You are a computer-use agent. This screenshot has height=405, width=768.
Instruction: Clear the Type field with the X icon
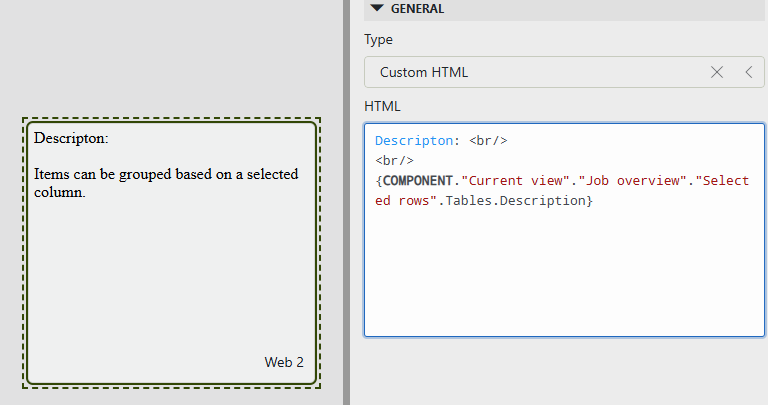point(716,72)
